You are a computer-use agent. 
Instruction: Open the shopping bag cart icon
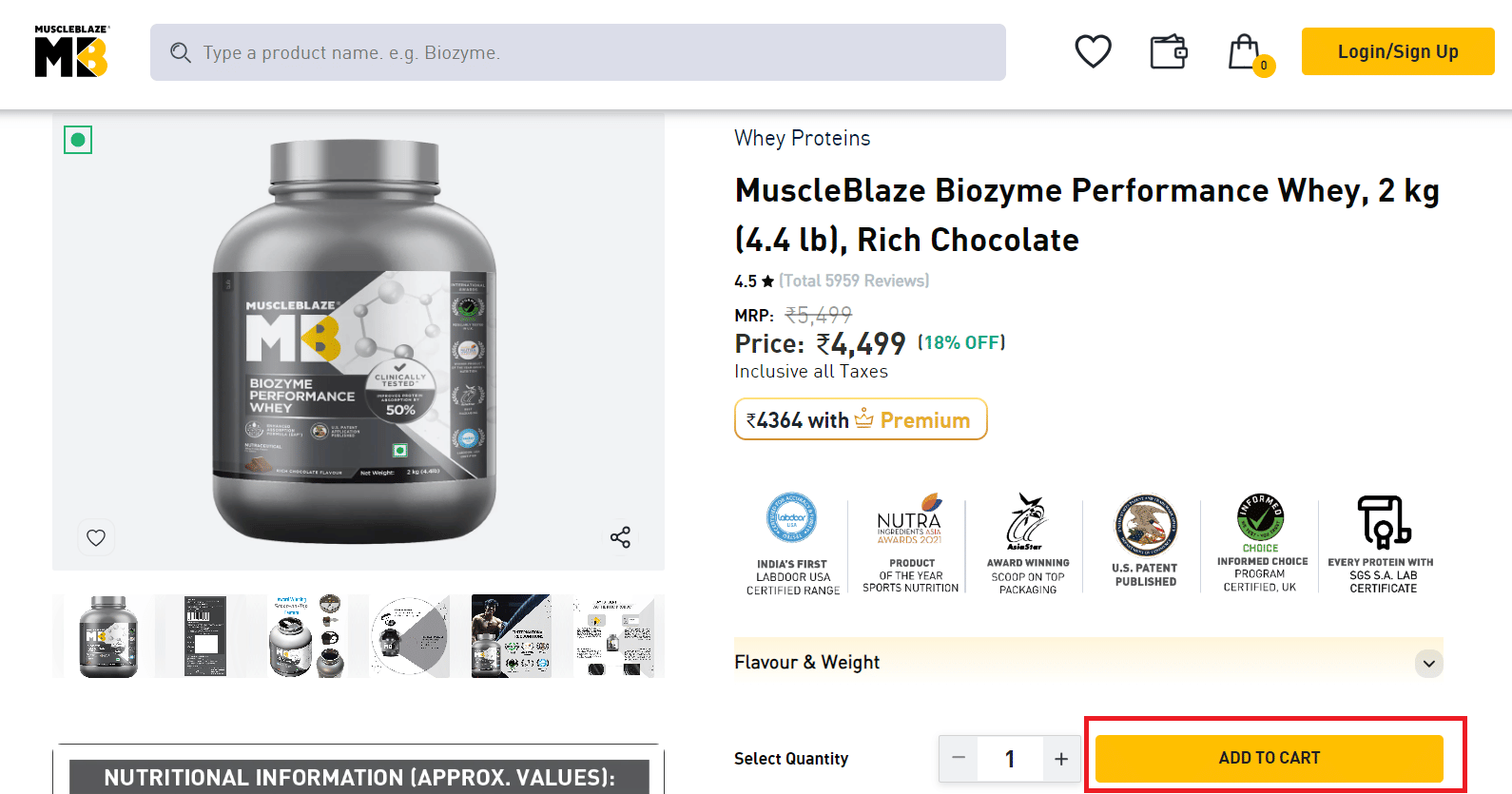(1245, 52)
